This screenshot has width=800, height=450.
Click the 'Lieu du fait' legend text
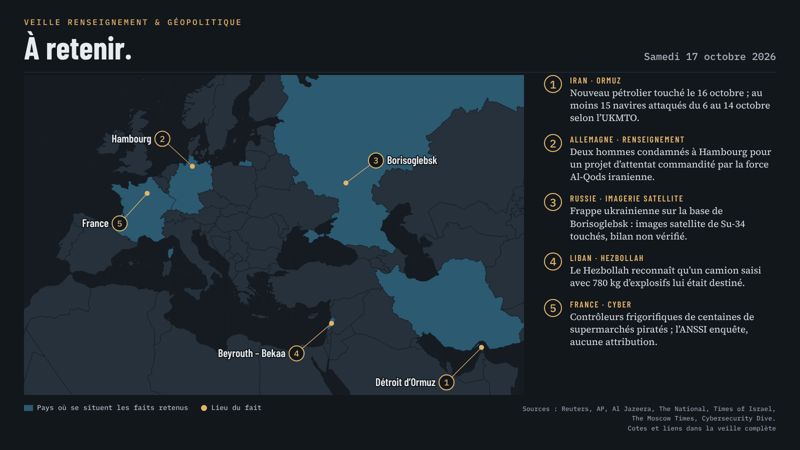pos(236,408)
